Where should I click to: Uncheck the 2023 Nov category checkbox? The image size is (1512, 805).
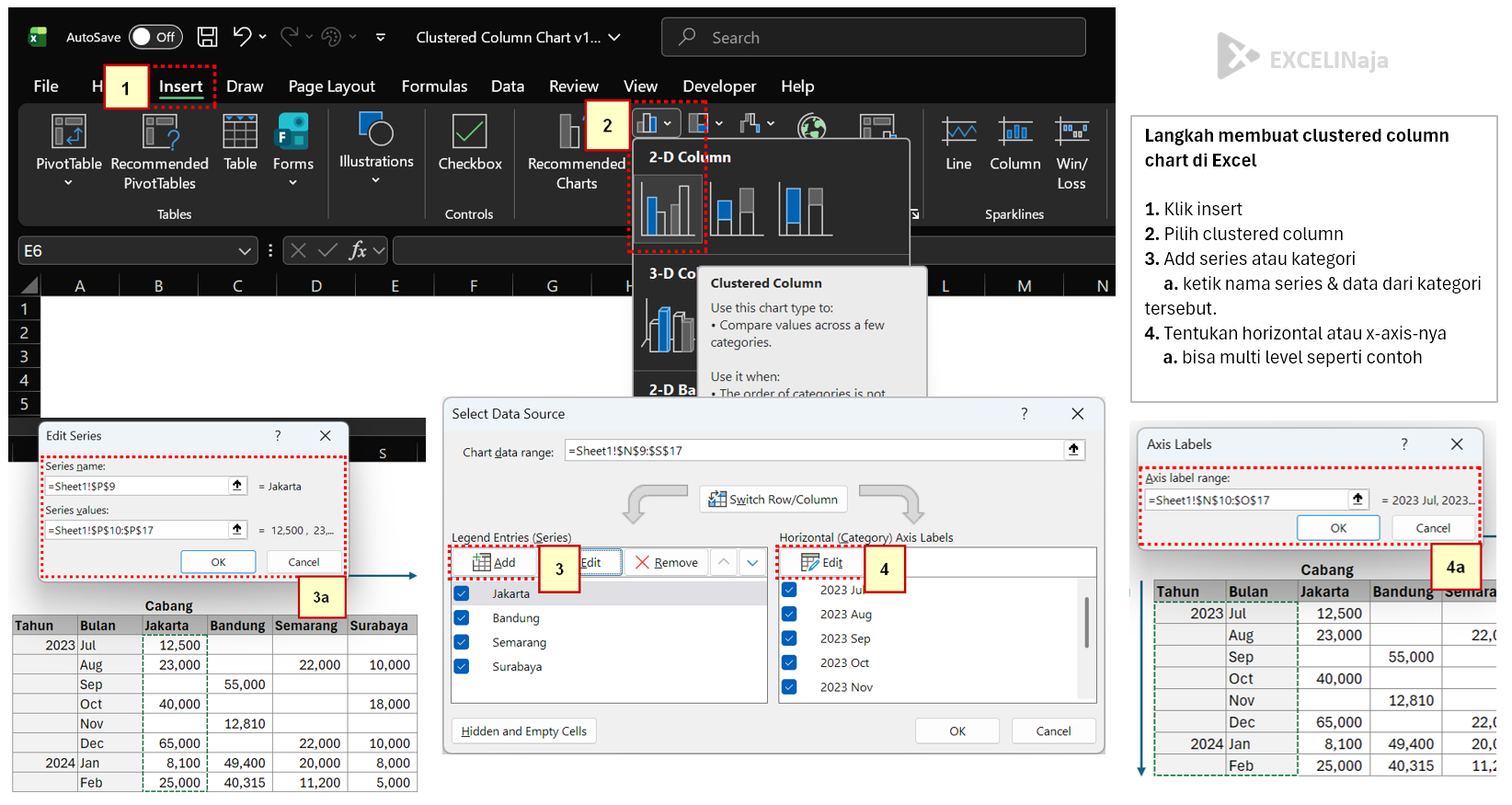point(789,686)
